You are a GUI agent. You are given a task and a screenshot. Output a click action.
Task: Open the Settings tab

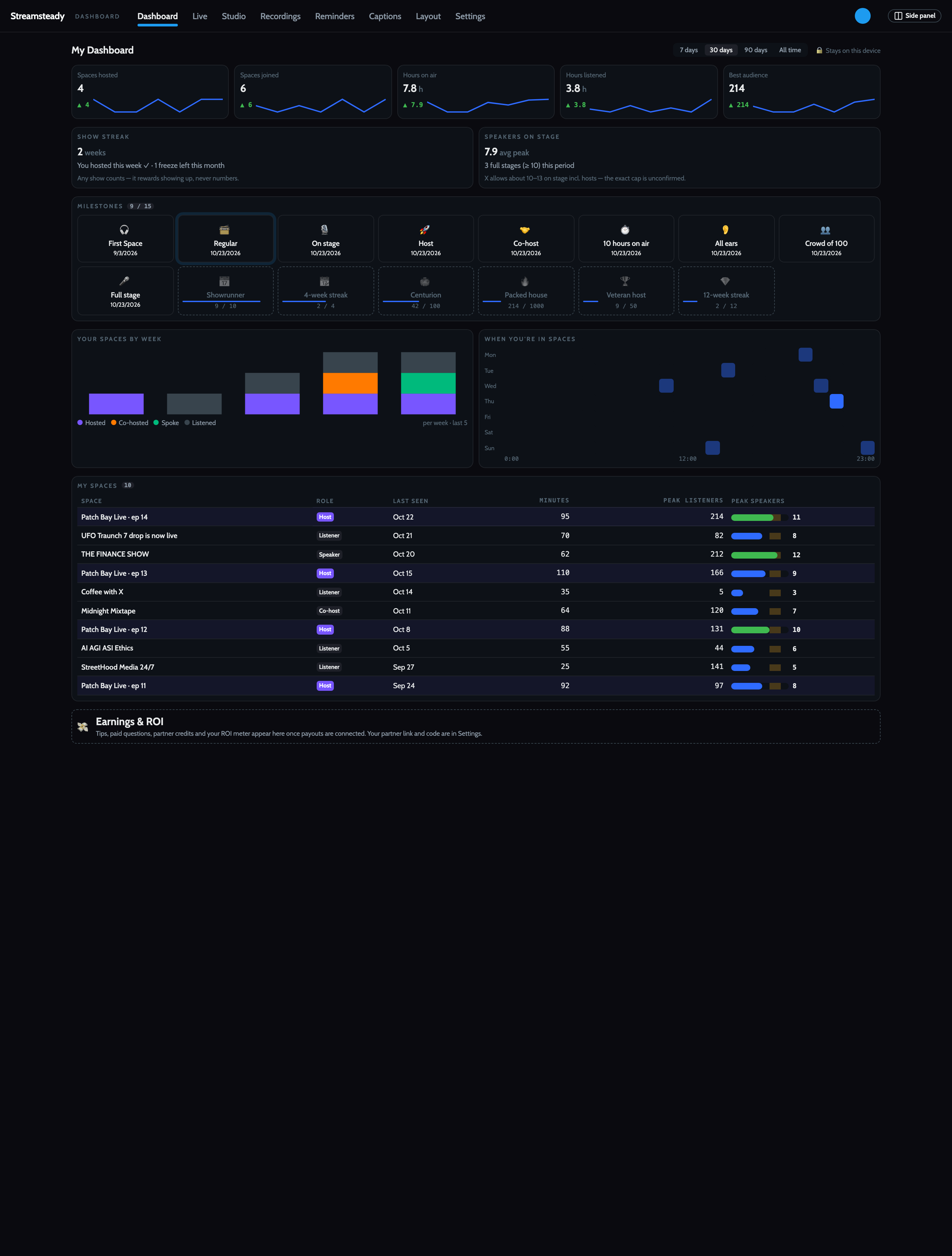coord(470,17)
